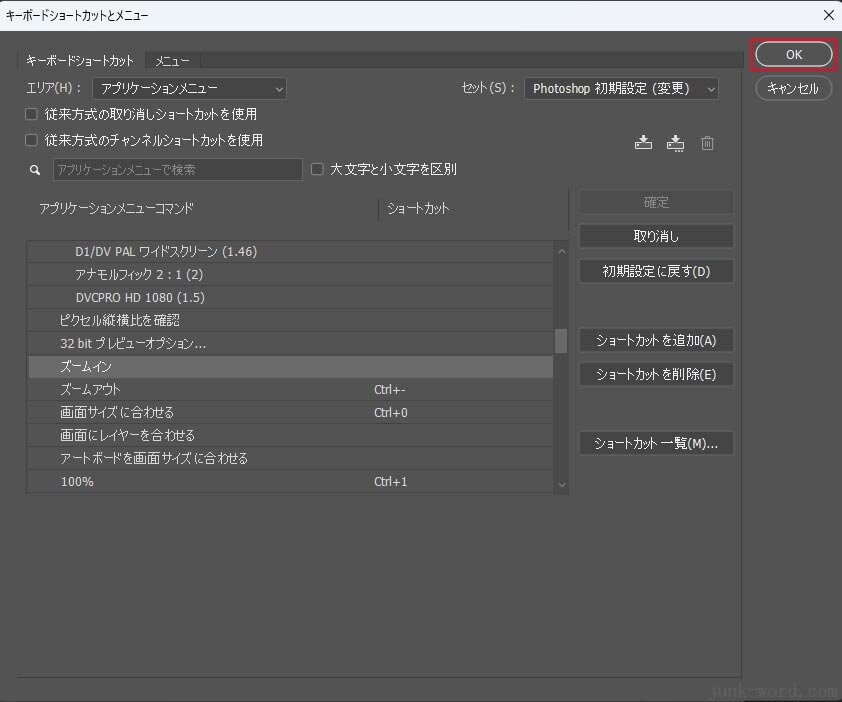Click scroll up arrow in command list
This screenshot has width=842, height=702.
(561, 251)
